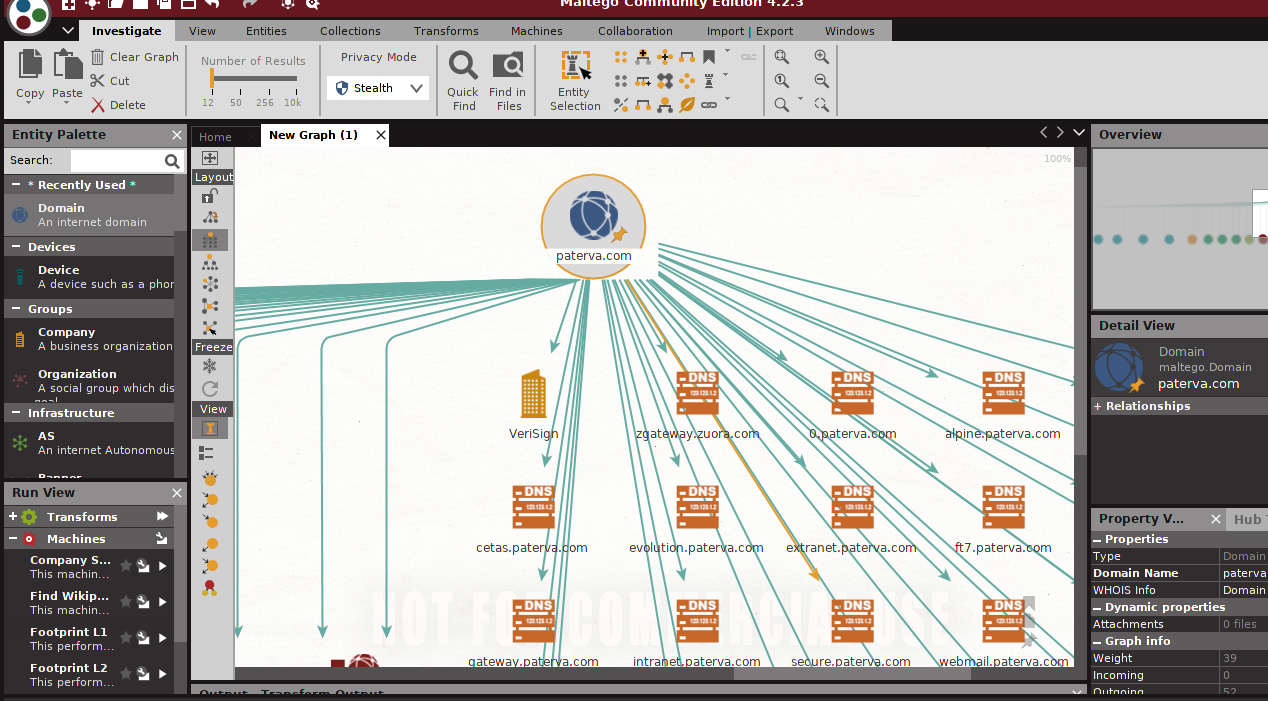Image resolution: width=1268 pixels, height=701 pixels.
Task: Adjust the Number of Results slider
Action: pyautogui.click(x=250, y=79)
